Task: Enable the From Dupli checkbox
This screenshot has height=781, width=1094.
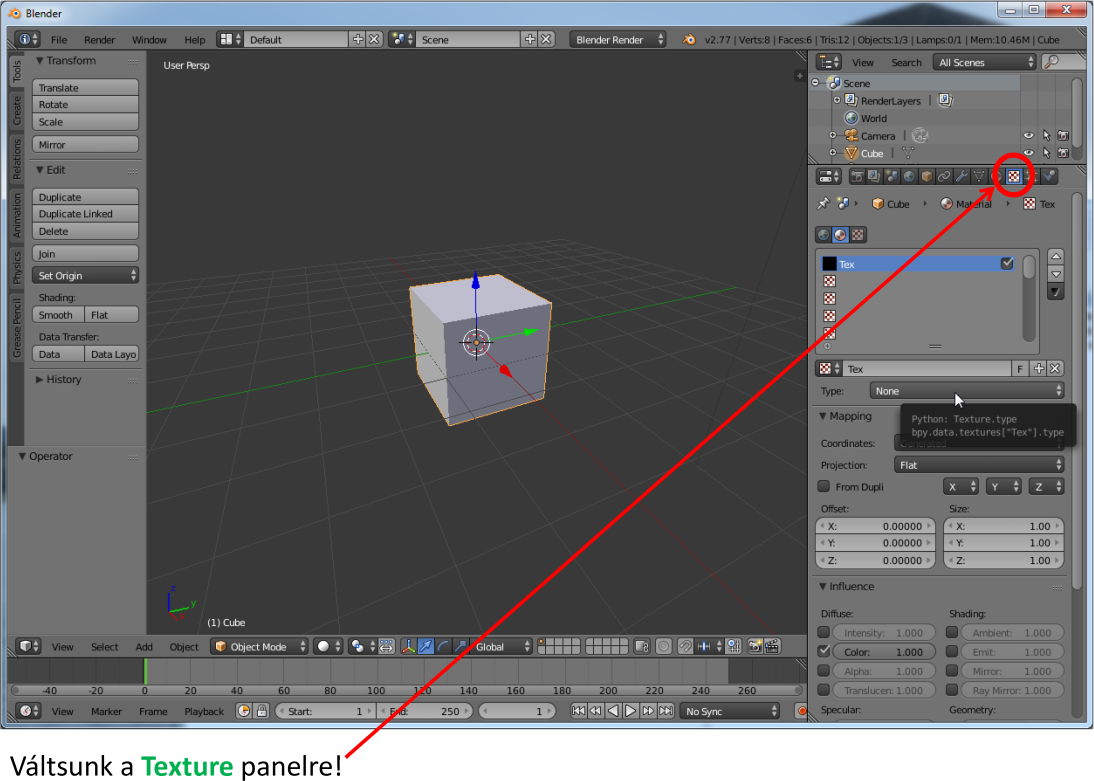Action: pyautogui.click(x=824, y=486)
